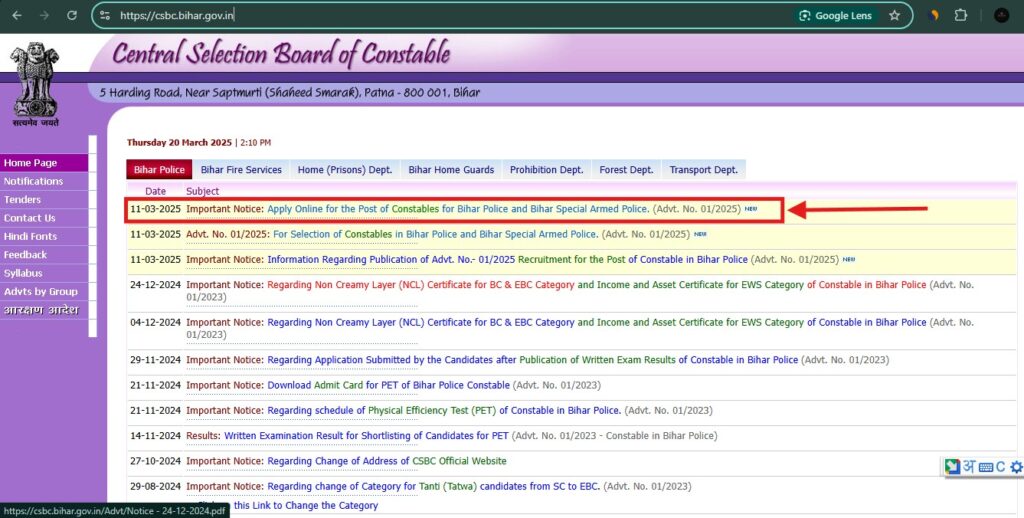Open Regarding Change of Address of CSBC Website link
Image resolution: width=1024 pixels, height=518 pixels.
pyautogui.click(x=387, y=461)
